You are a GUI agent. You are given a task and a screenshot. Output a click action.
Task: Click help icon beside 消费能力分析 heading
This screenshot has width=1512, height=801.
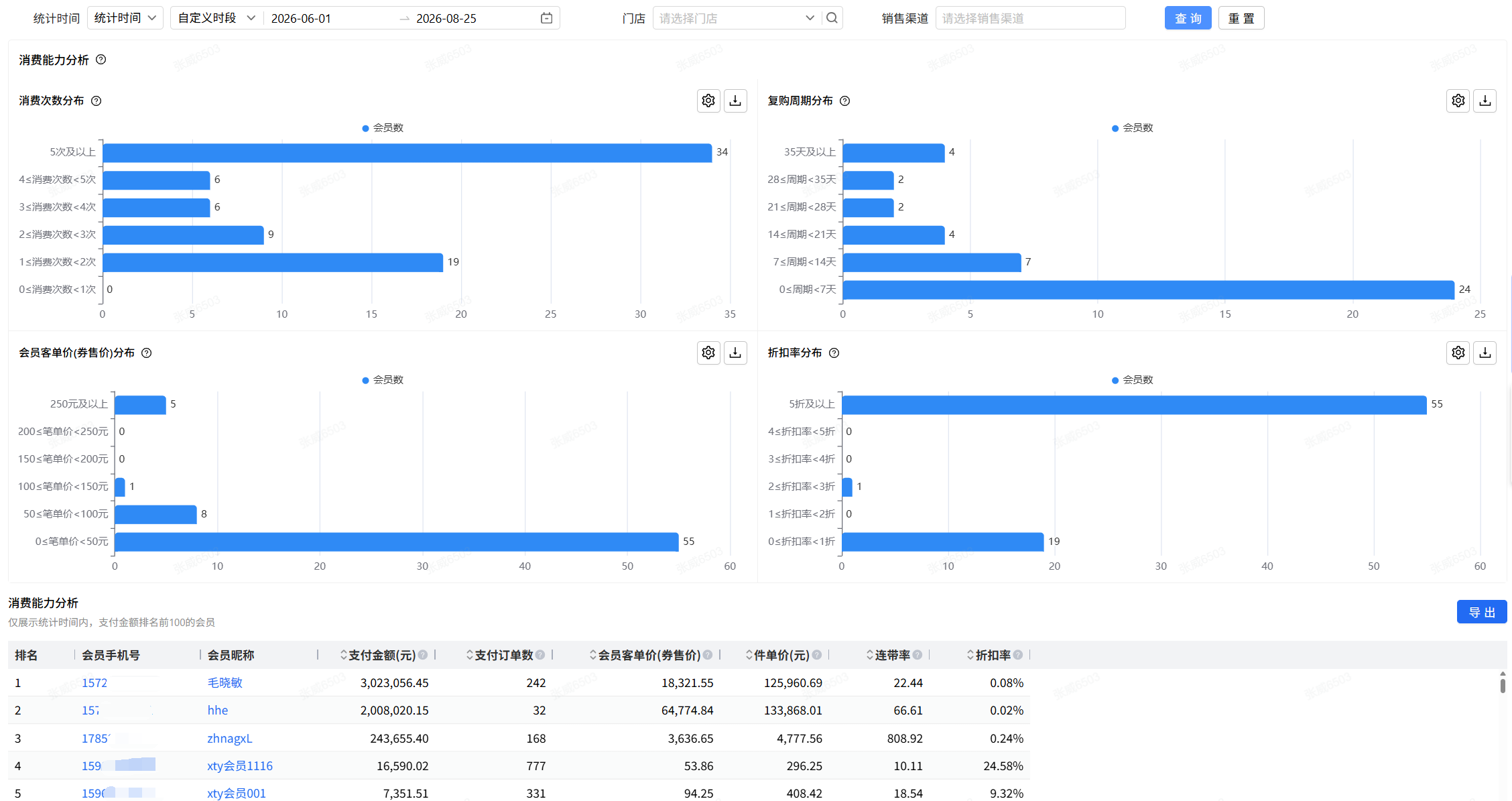[101, 60]
